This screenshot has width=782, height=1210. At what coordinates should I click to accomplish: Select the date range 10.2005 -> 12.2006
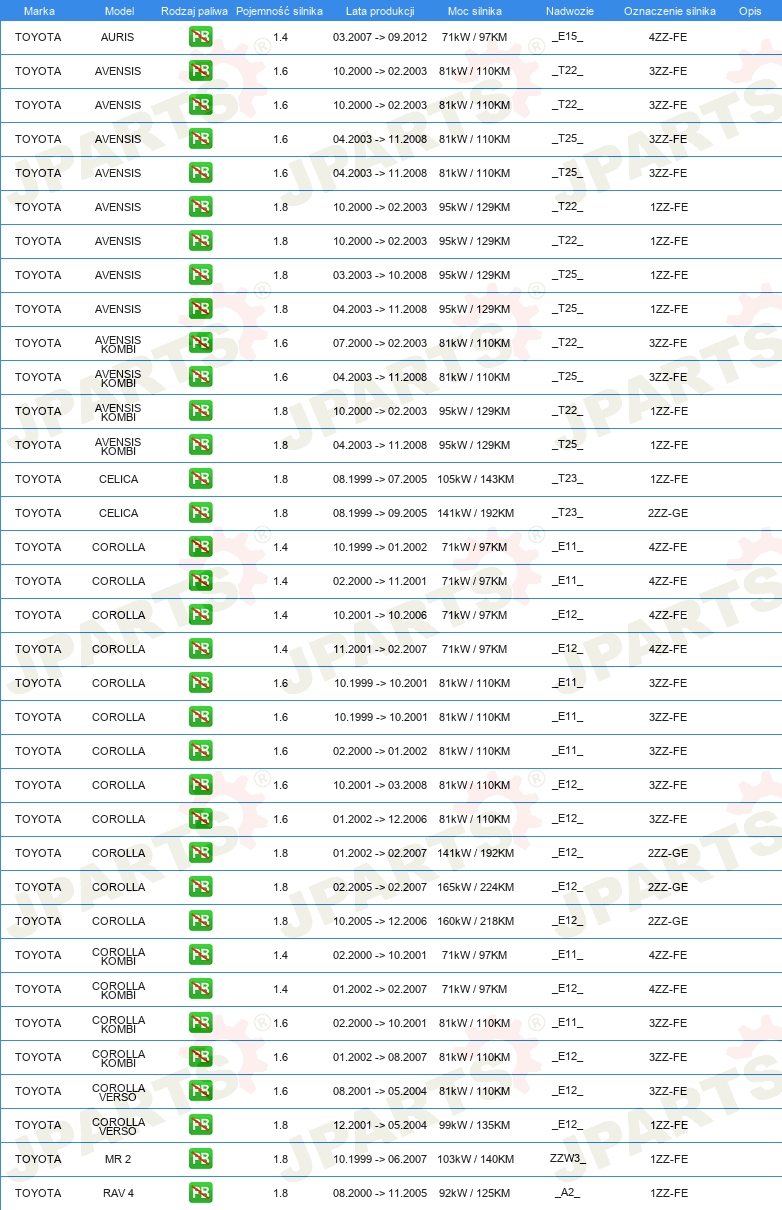[x=380, y=921]
